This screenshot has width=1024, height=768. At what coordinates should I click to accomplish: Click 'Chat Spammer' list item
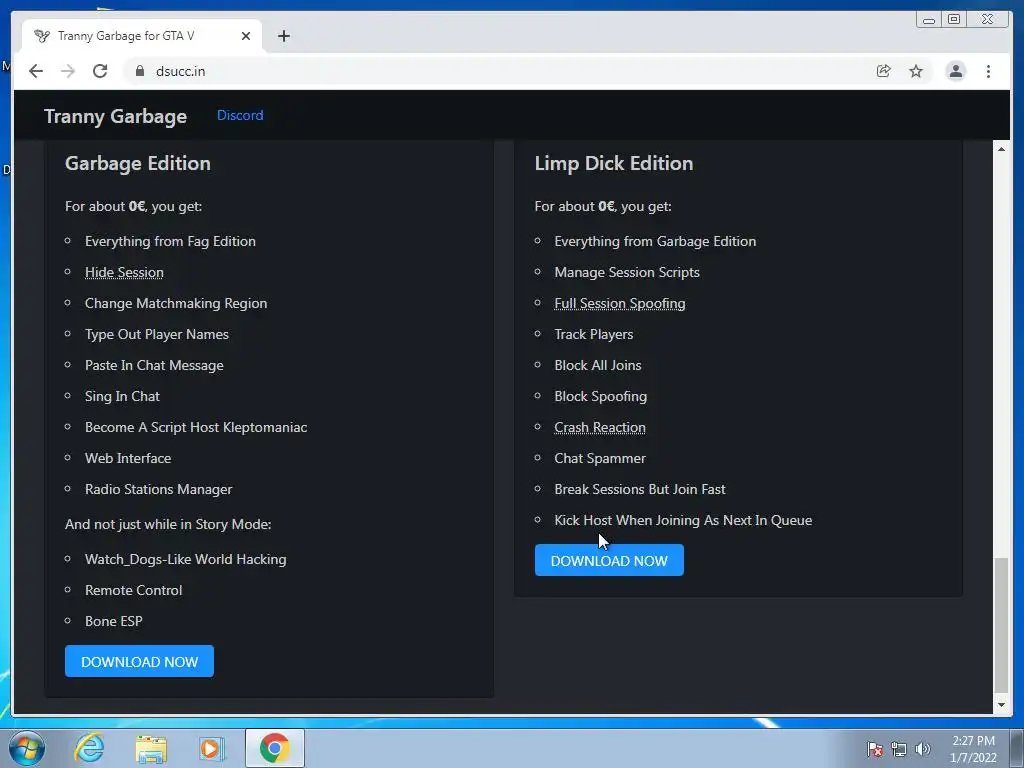[x=600, y=458]
